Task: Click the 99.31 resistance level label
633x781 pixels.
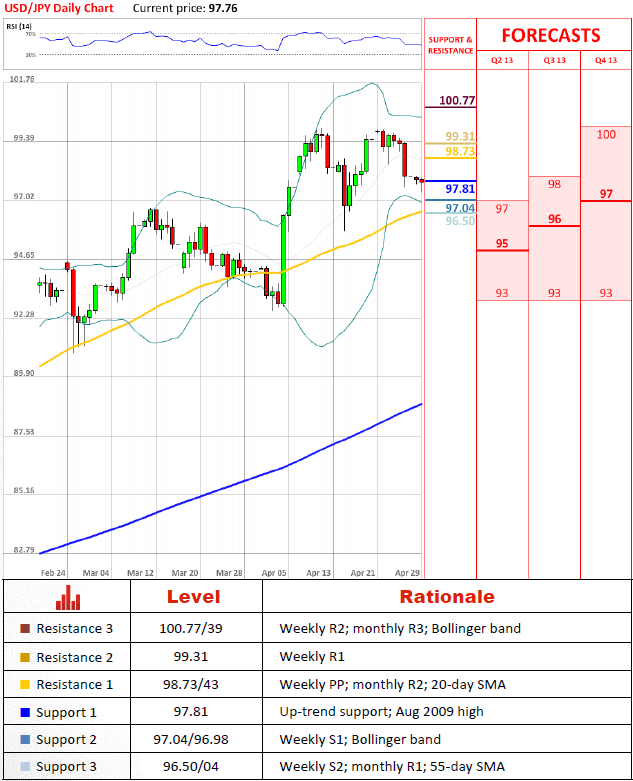Action: [x=460, y=136]
